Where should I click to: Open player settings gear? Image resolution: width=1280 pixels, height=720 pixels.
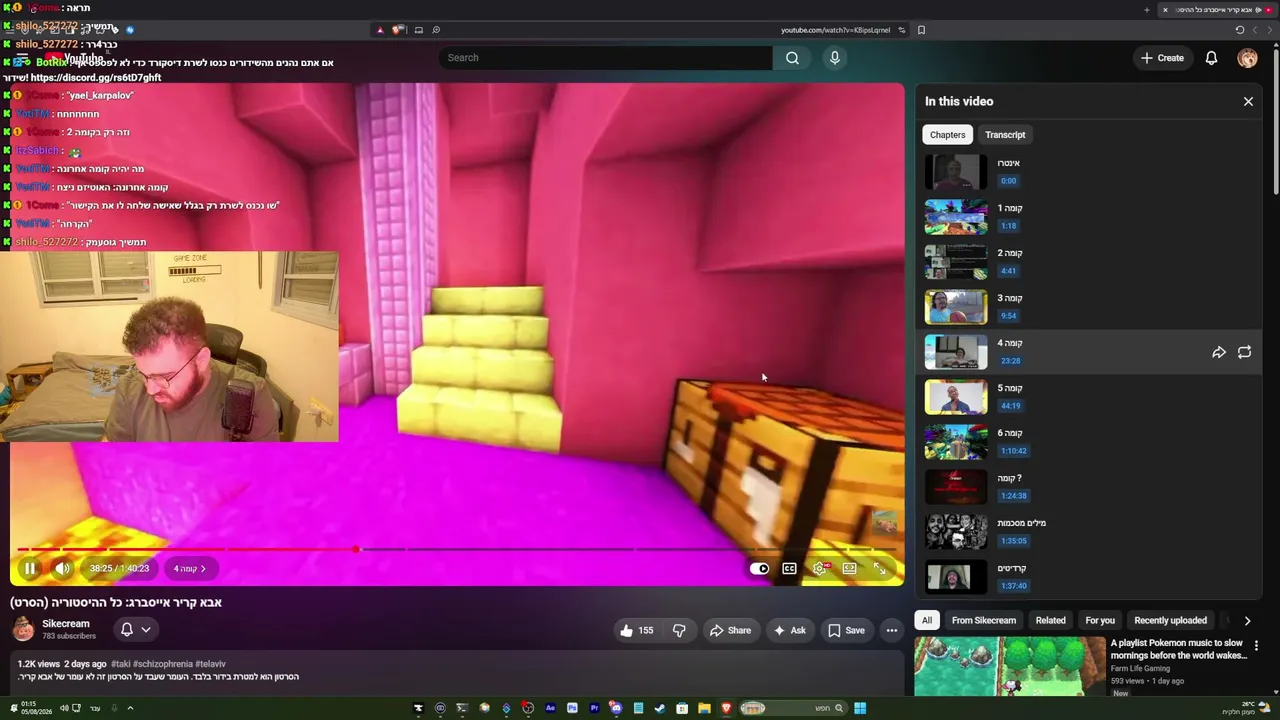[x=820, y=569]
